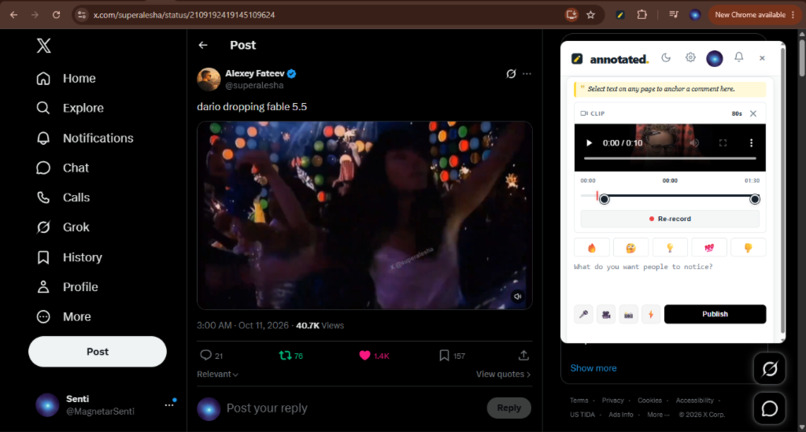Publish the annotation

(x=715, y=314)
